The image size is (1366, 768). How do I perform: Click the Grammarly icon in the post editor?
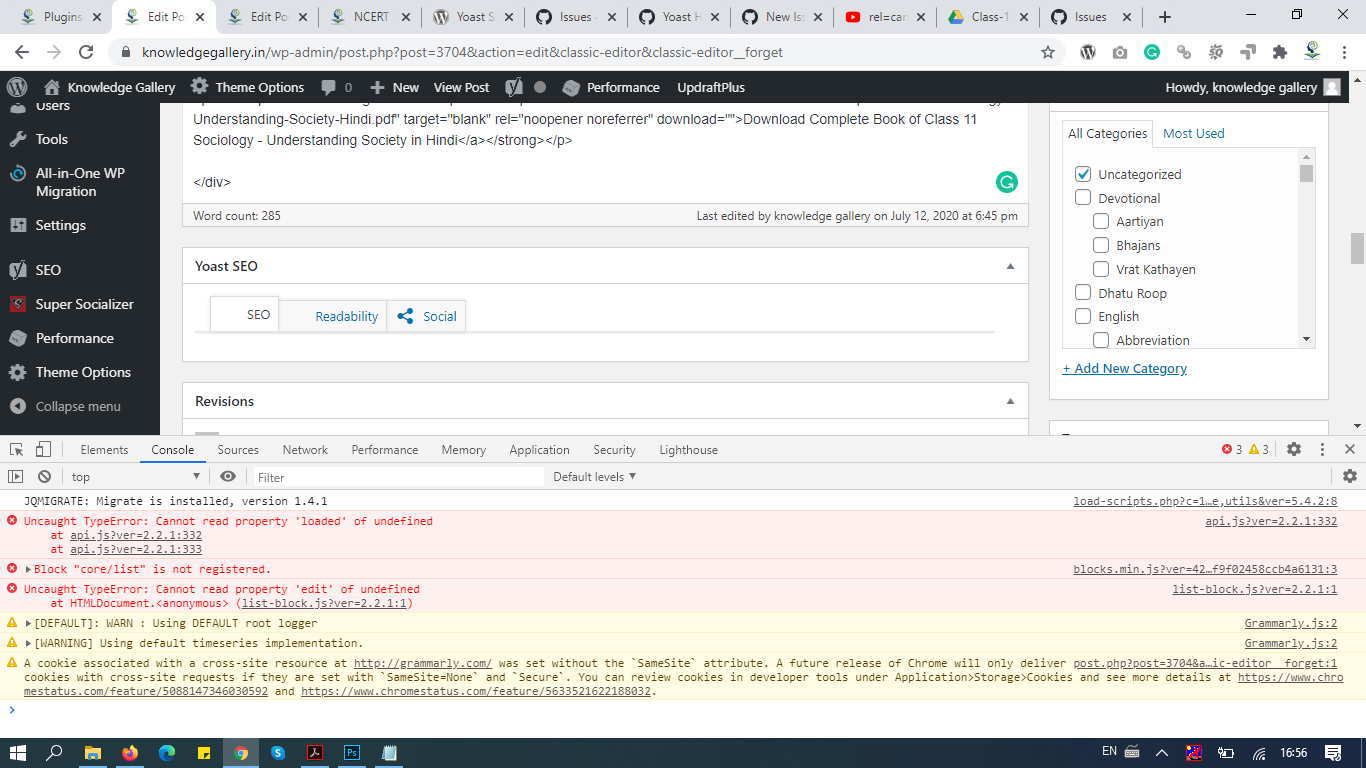(x=1006, y=182)
